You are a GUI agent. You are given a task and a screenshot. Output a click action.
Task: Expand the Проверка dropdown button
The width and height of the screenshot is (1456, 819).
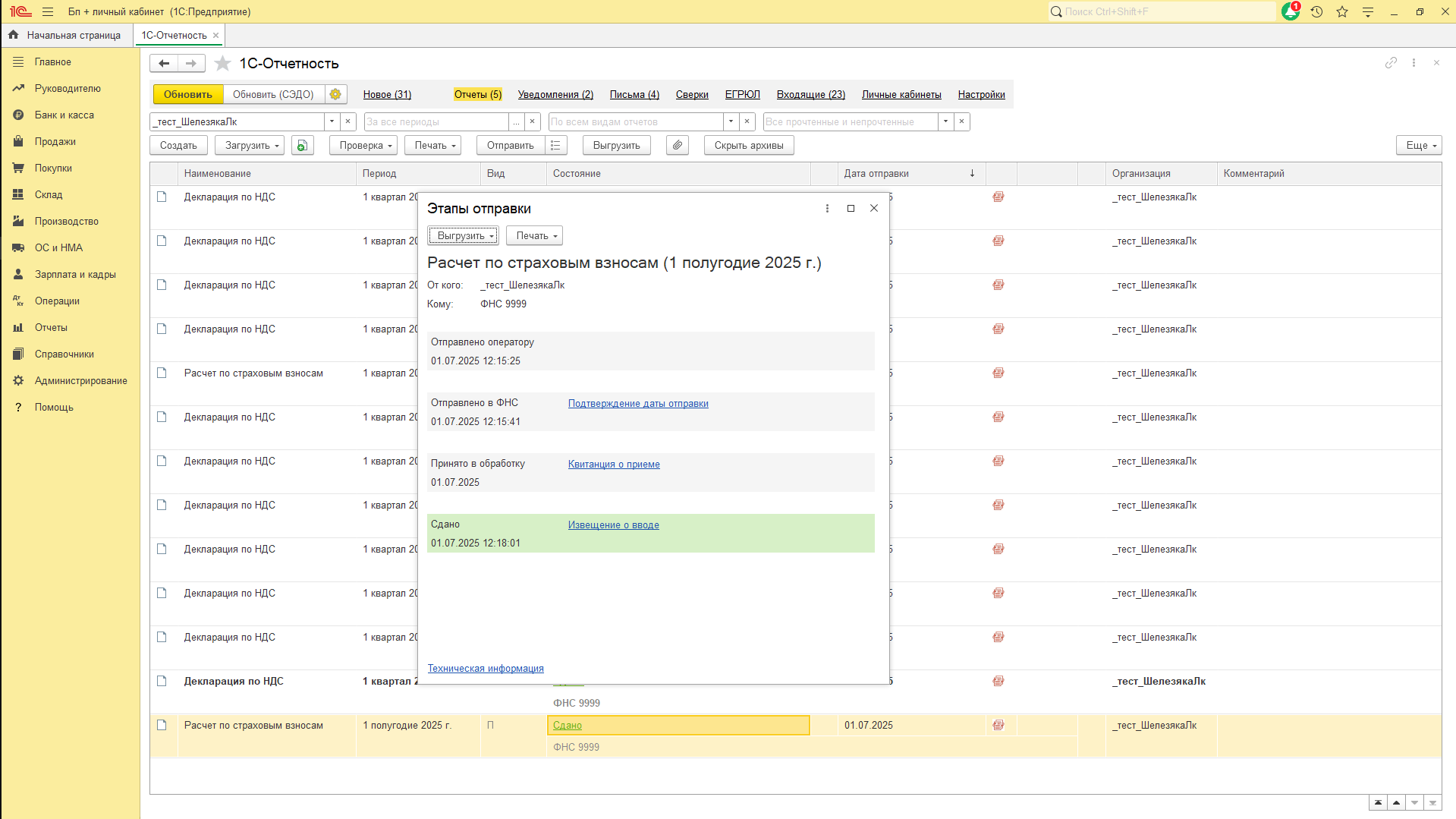coord(363,145)
